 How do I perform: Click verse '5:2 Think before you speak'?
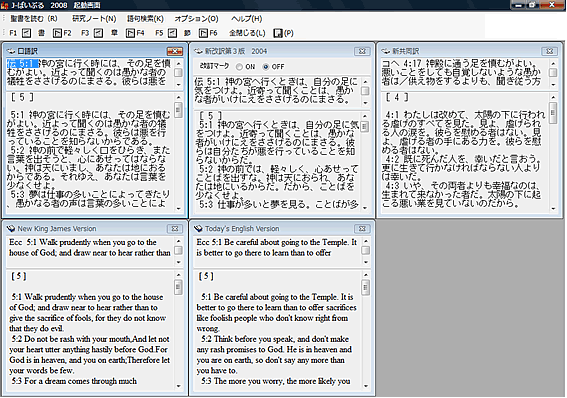point(275,339)
